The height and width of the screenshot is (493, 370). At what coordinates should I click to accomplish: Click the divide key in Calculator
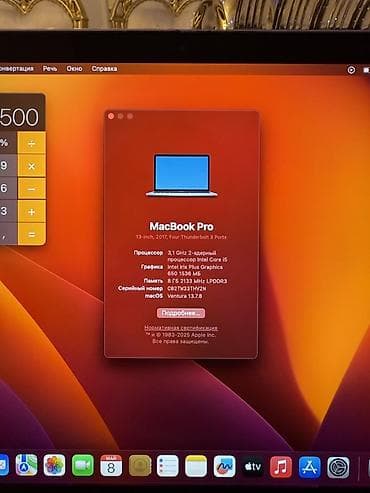[31, 143]
